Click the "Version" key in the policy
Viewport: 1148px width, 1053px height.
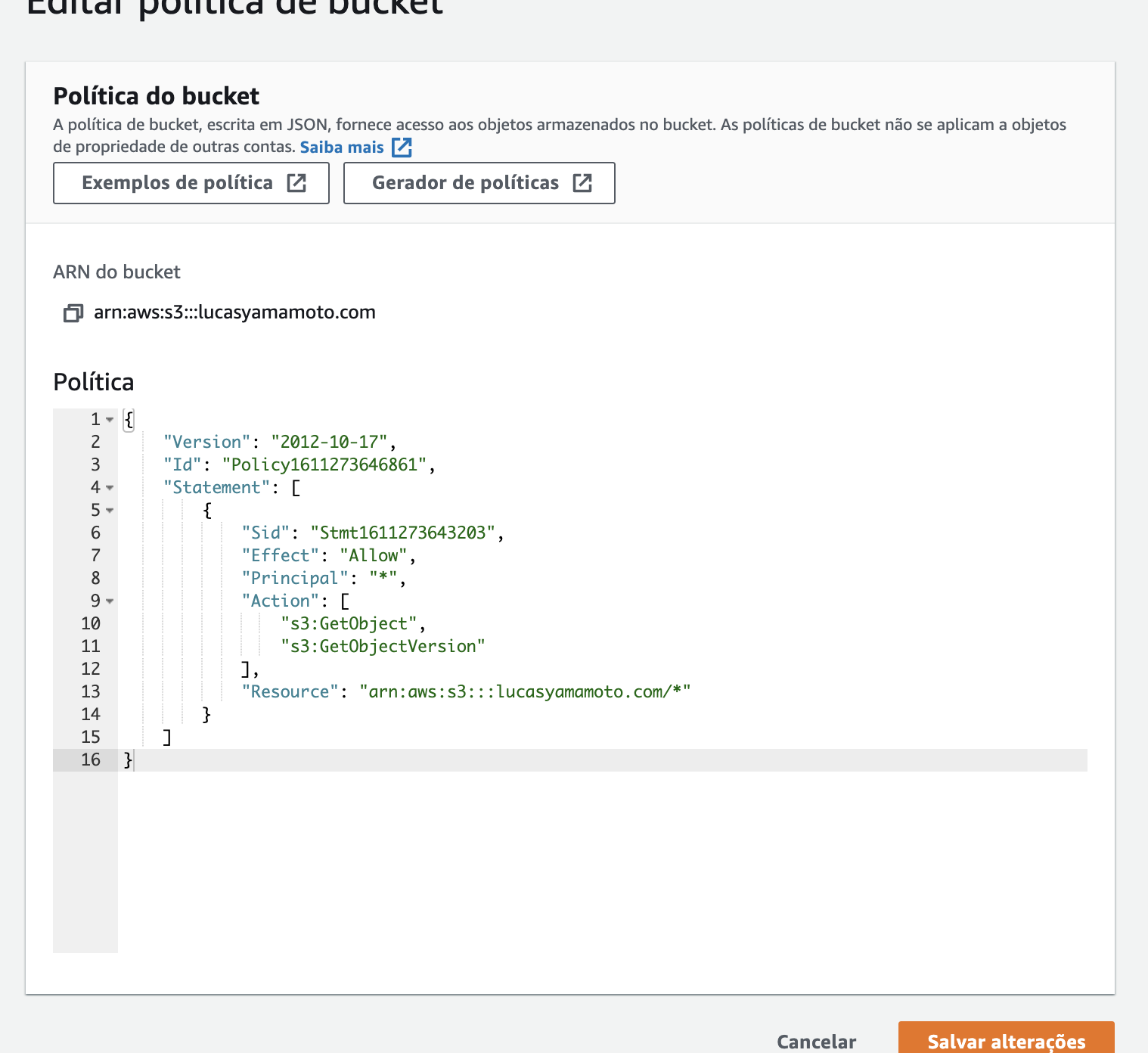(x=207, y=442)
